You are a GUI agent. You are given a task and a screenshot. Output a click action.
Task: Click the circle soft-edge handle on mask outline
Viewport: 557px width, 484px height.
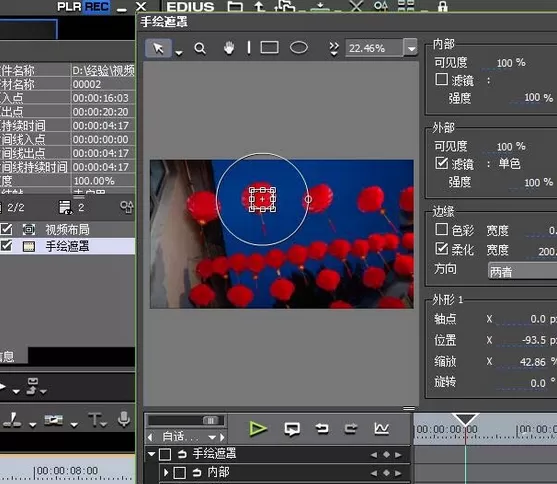point(308,199)
